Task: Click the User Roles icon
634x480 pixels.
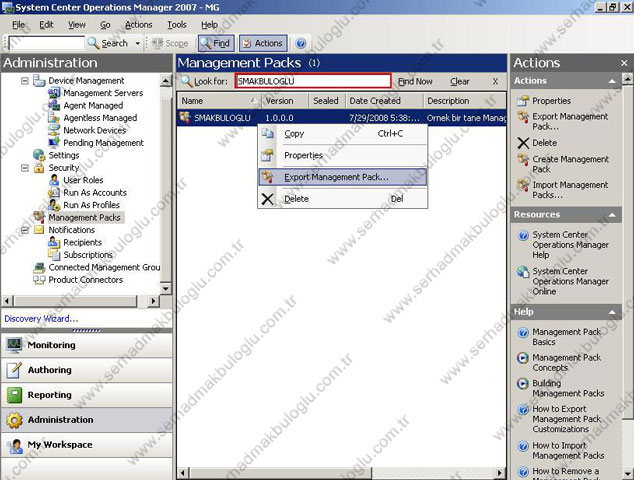Action: [x=54, y=180]
